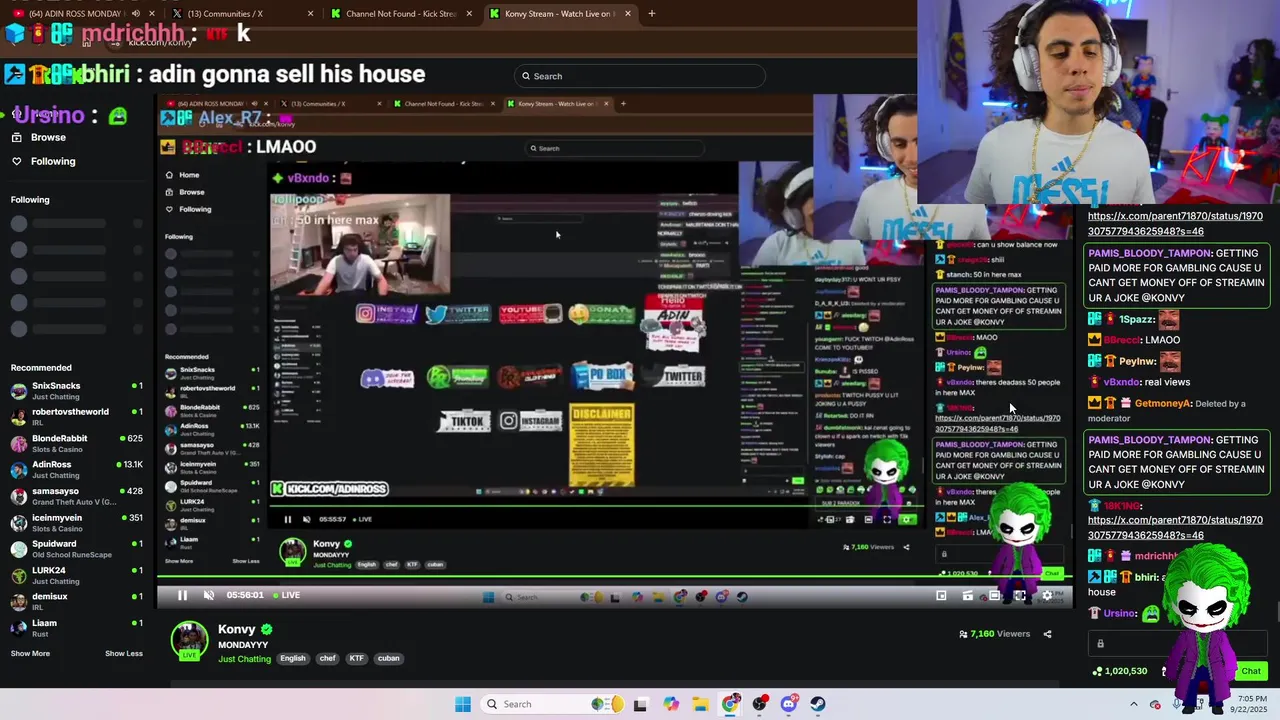The height and width of the screenshot is (720, 1280).
Task: Open demisux recommended channel
Action: coord(76,601)
